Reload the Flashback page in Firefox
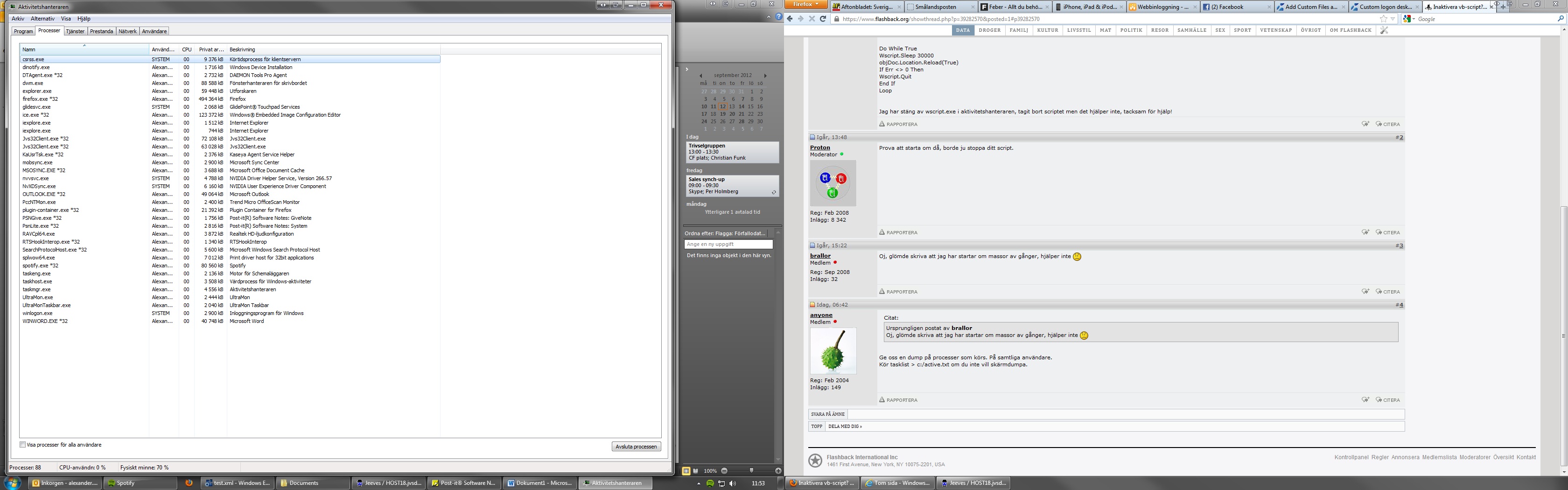This screenshot has width=1568, height=490. tap(823, 19)
